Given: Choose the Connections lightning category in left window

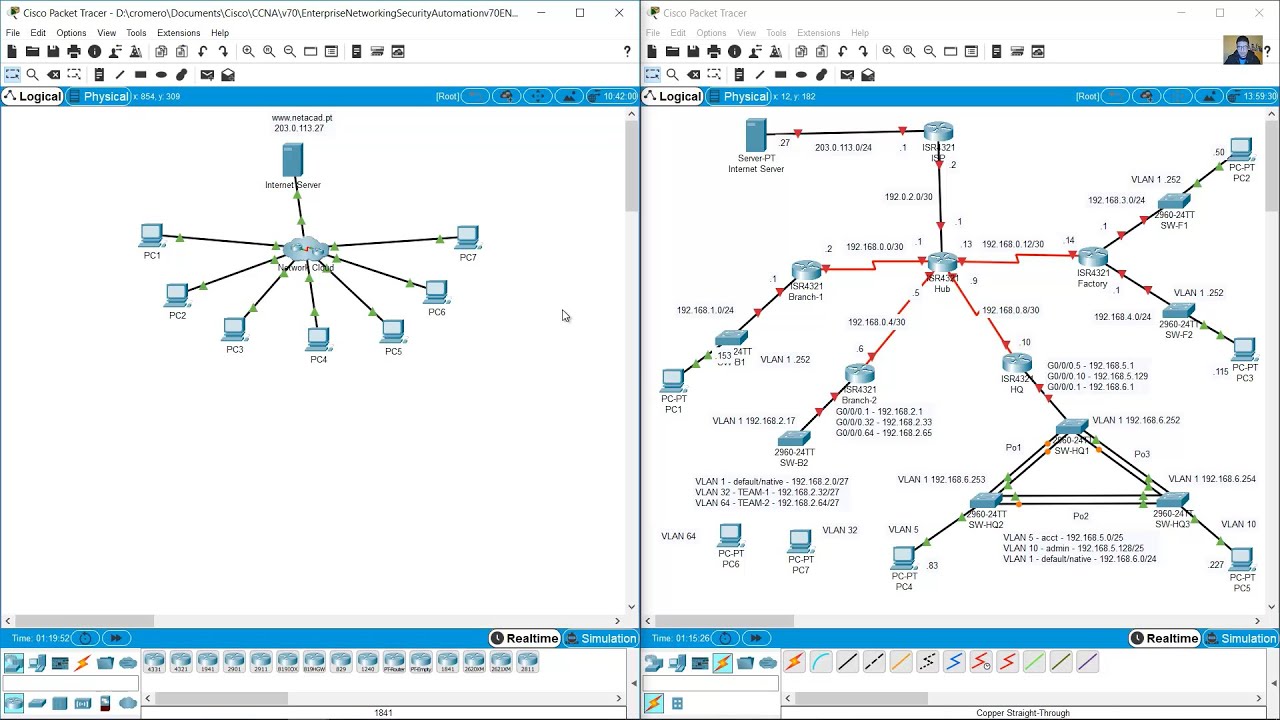Looking at the screenshot, I should pyautogui.click(x=83, y=662).
